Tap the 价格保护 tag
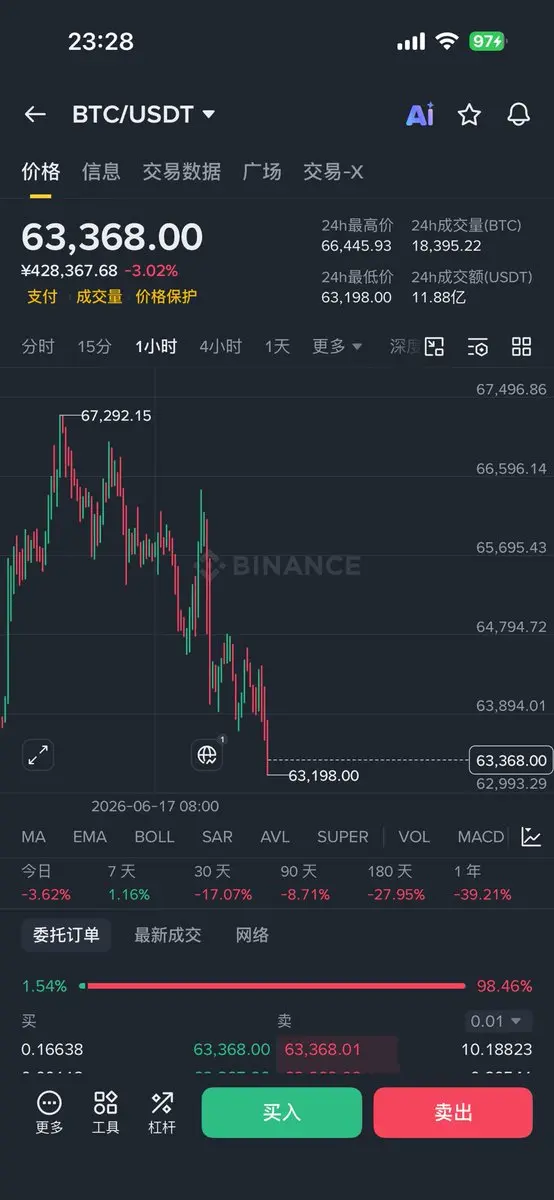The image size is (554, 1200). coord(166,296)
